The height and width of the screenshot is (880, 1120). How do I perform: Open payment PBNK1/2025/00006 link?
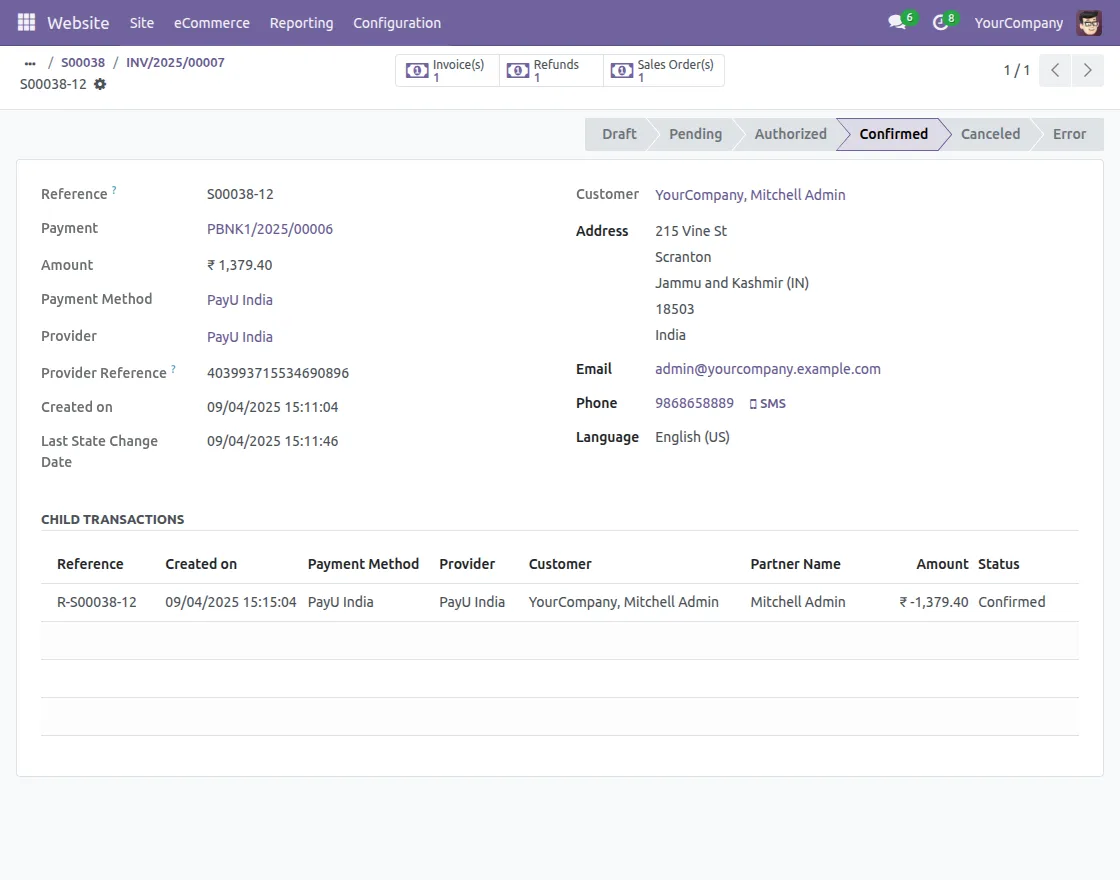[270, 229]
